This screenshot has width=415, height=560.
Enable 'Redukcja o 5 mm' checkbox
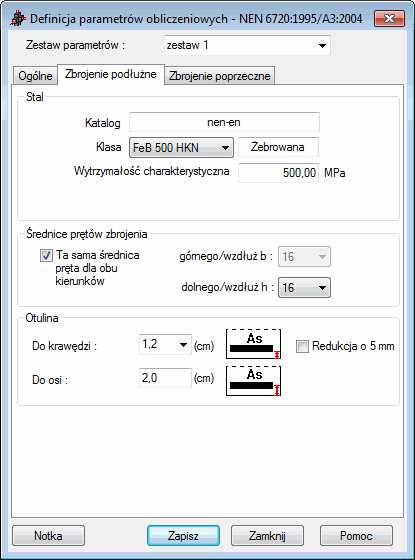[302, 346]
